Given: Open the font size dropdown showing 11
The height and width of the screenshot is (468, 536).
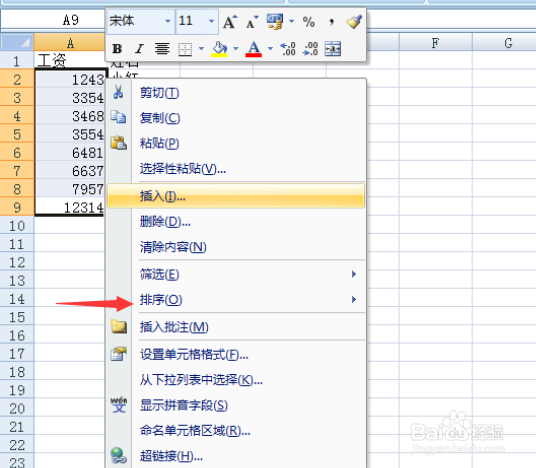Looking at the screenshot, I should pyautogui.click(x=212, y=22).
